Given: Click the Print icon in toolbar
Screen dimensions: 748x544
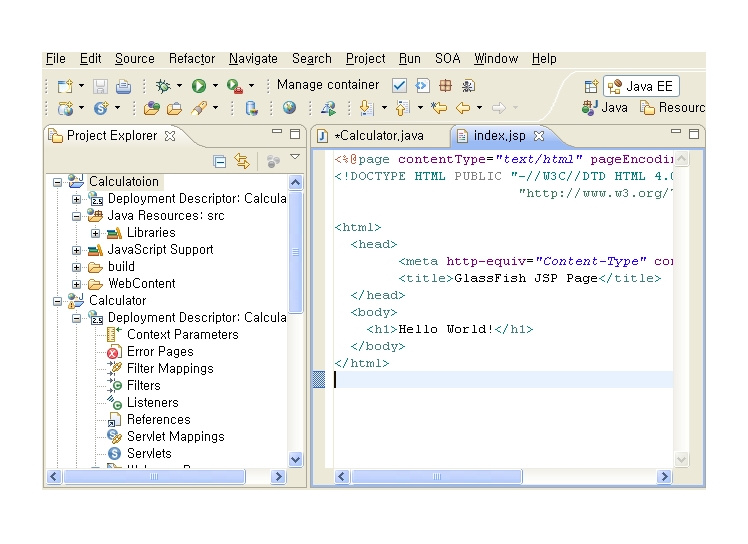Looking at the screenshot, I should (x=123, y=86).
